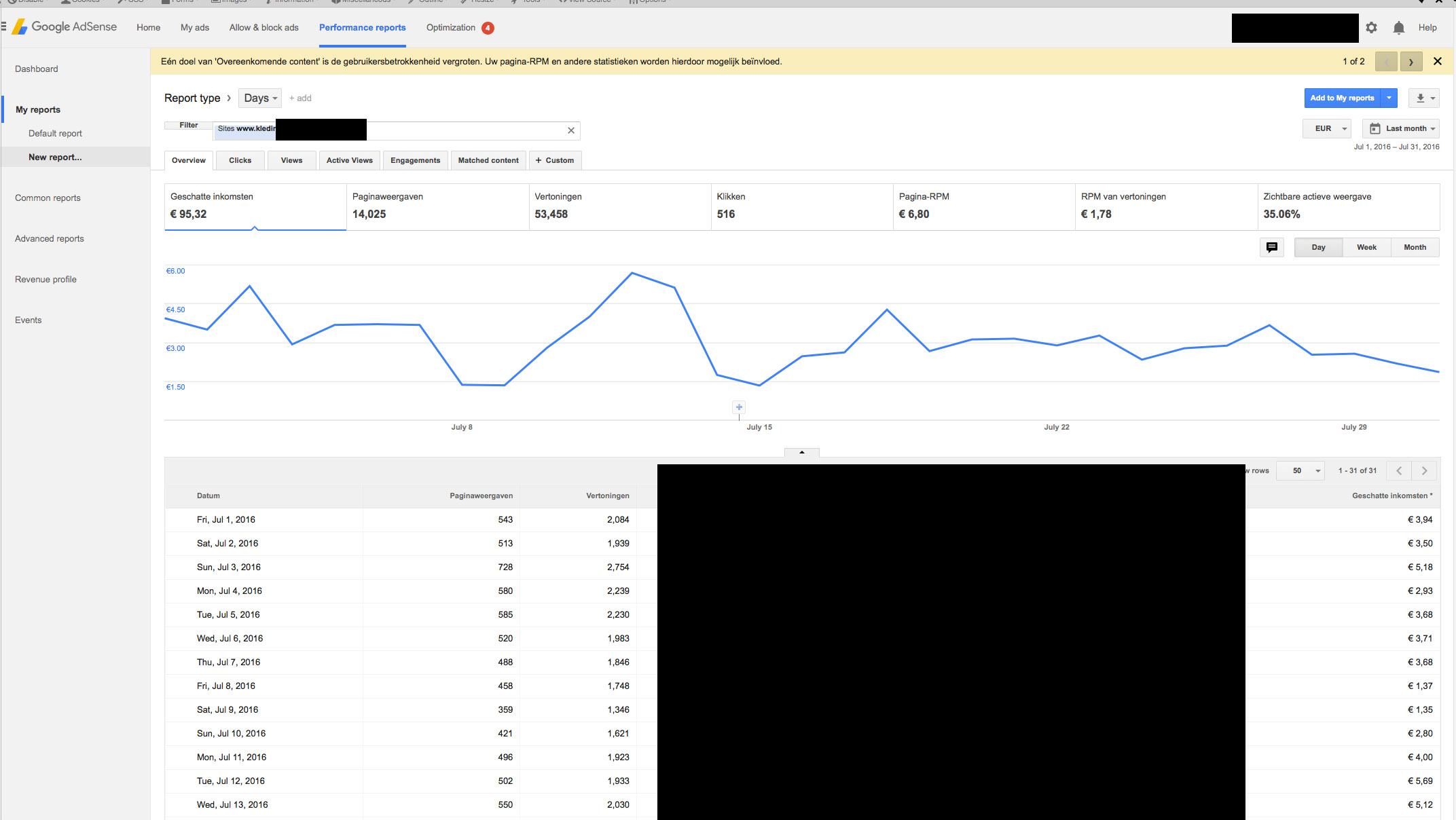Select the Paginaweergaven metric card
Image resolution: width=1456 pixels, height=820 pixels.
coord(438,206)
